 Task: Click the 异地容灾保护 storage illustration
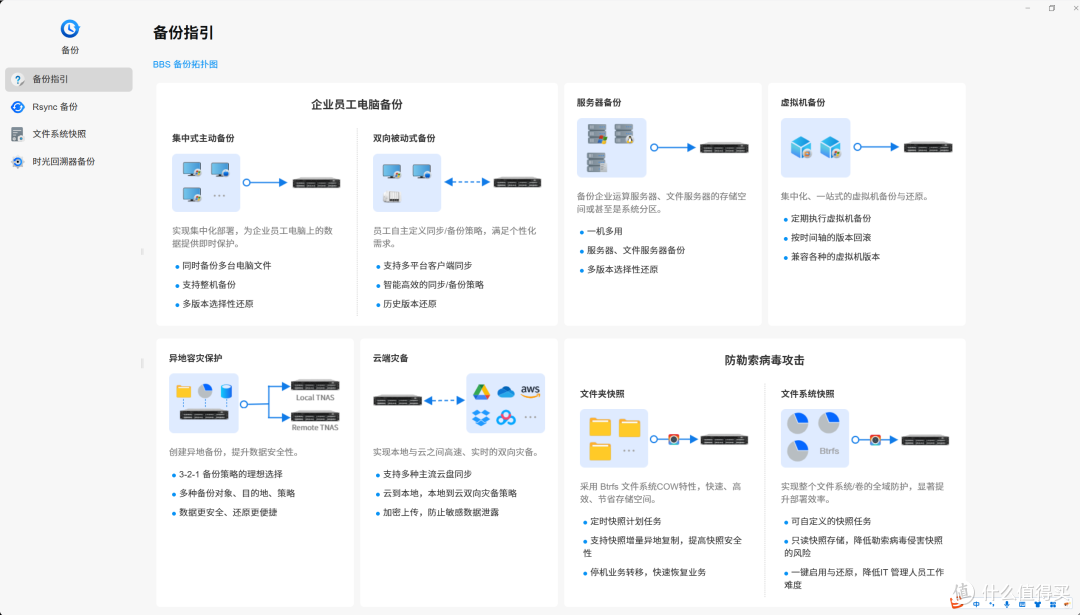click(204, 403)
